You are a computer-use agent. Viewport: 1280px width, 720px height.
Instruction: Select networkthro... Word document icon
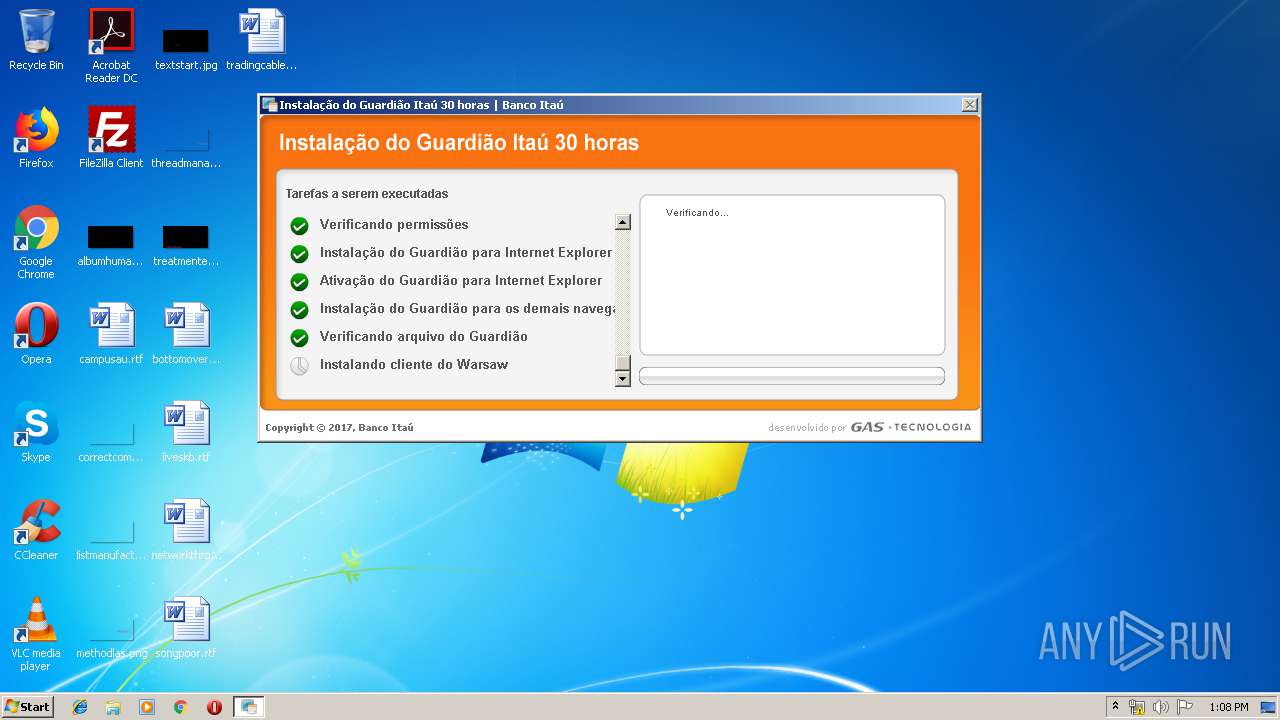[x=186, y=530]
